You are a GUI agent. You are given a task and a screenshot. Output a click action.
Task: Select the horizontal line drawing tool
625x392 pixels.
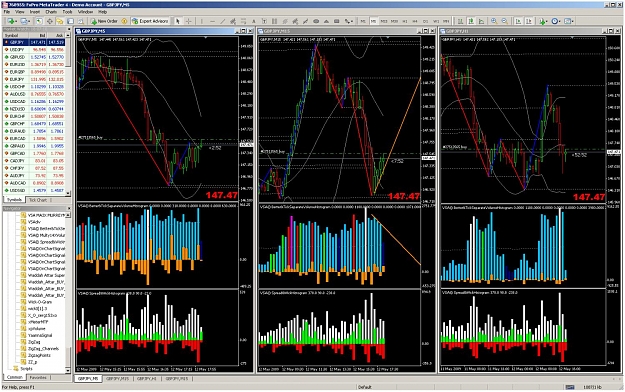pos(212,21)
